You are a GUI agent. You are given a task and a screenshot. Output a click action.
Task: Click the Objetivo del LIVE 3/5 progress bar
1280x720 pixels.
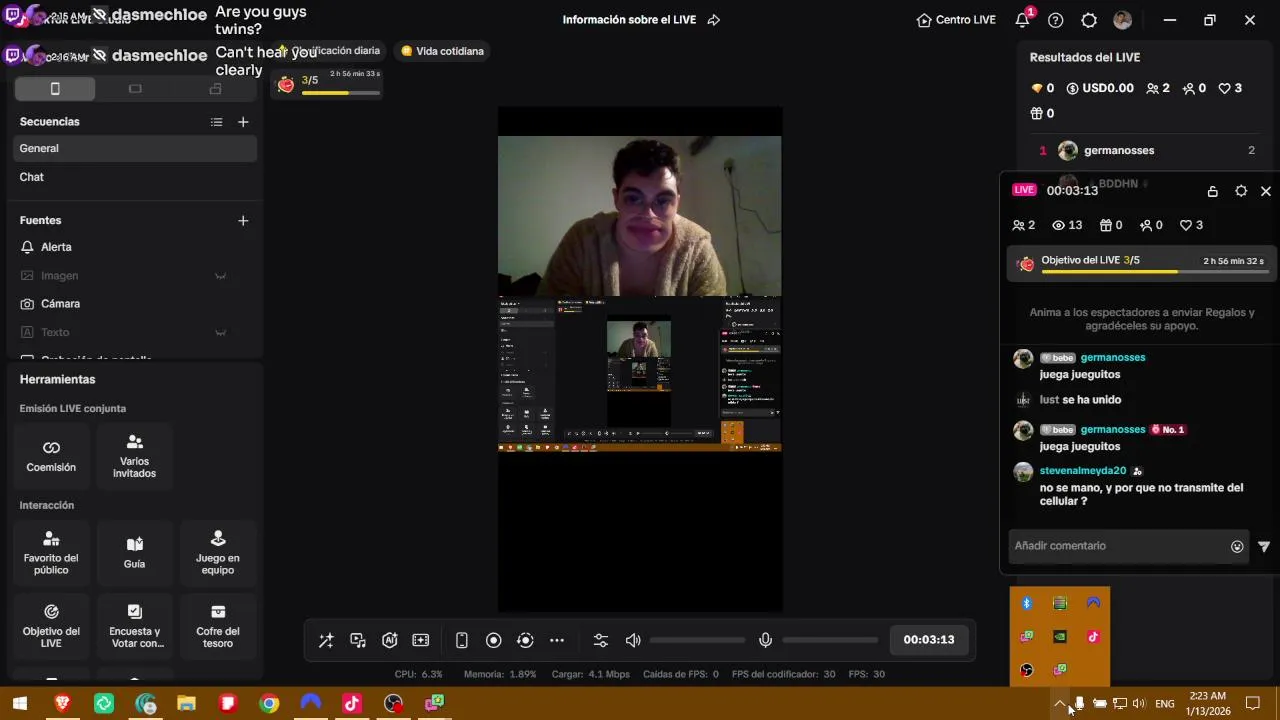pos(1141,264)
